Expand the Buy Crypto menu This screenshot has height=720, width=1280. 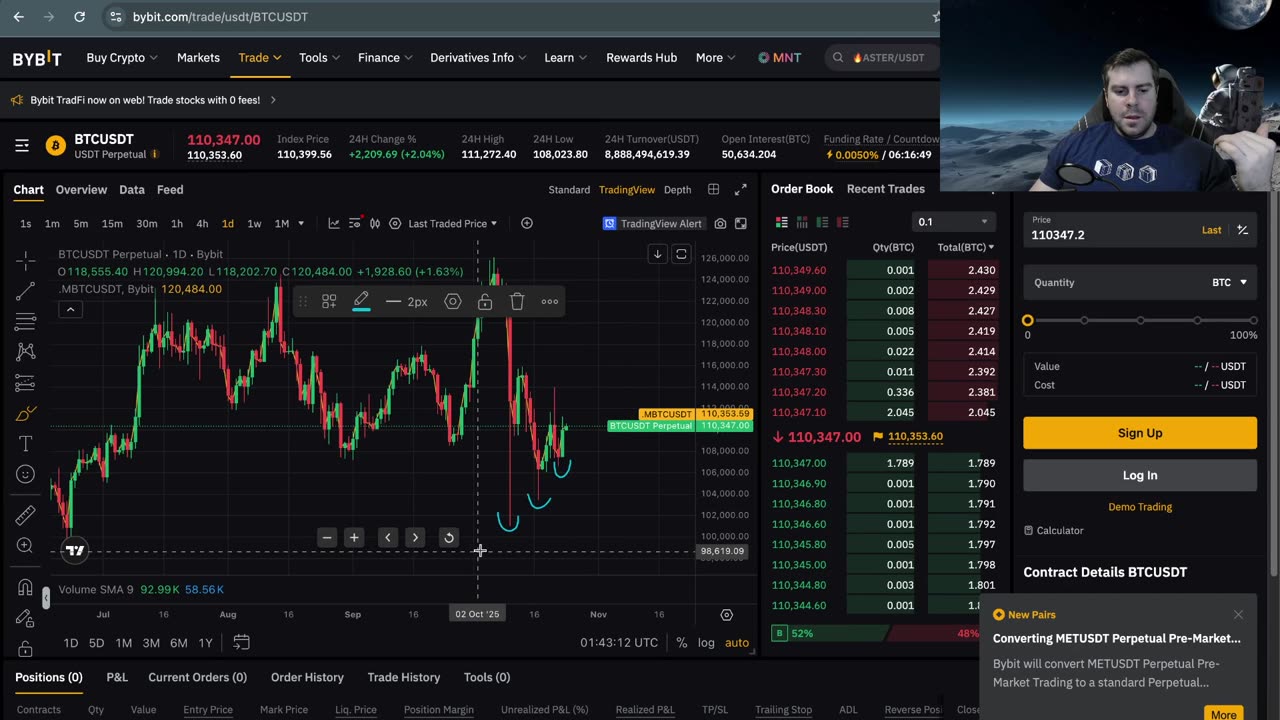[x=122, y=58]
